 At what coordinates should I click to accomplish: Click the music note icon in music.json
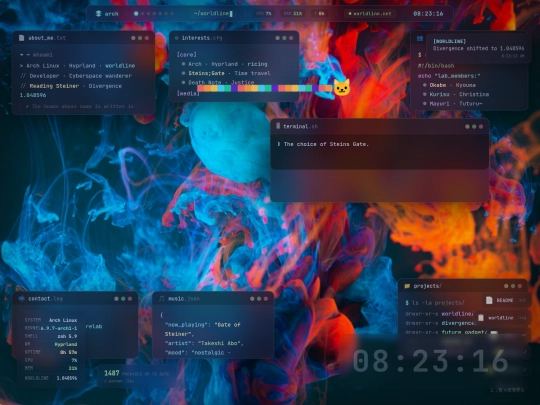[162, 299]
